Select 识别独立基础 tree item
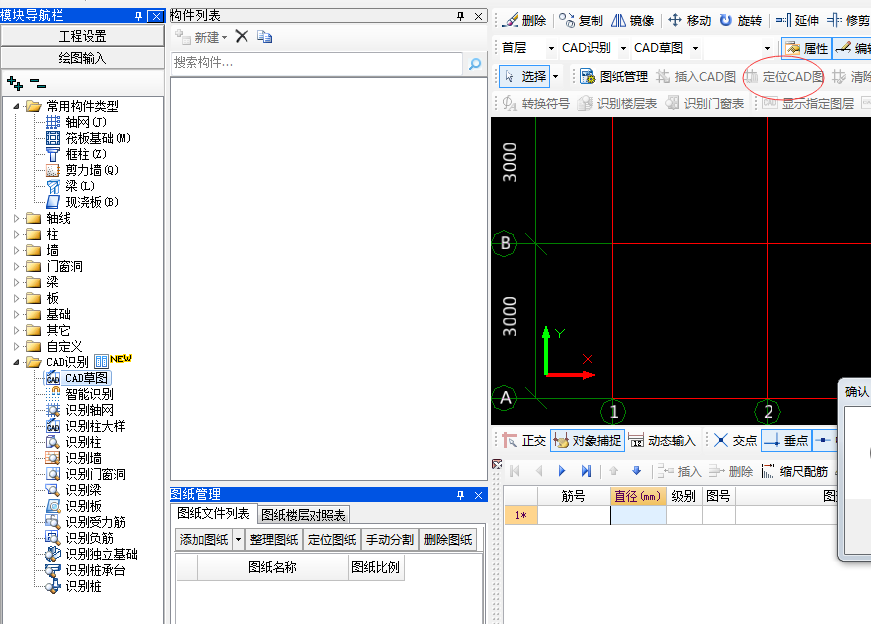This screenshot has width=871, height=624. (x=101, y=554)
